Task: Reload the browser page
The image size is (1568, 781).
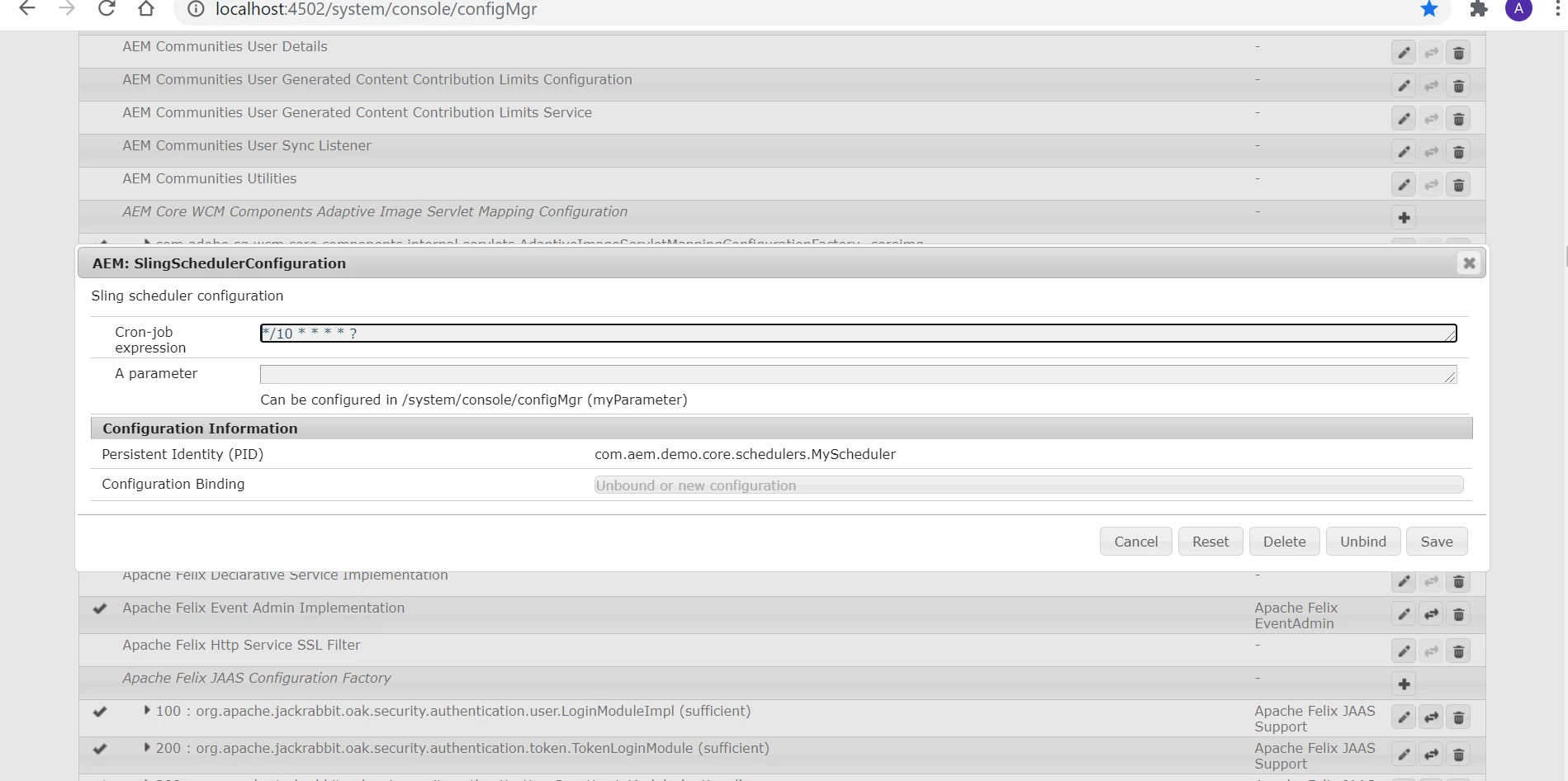Action: pos(107,9)
